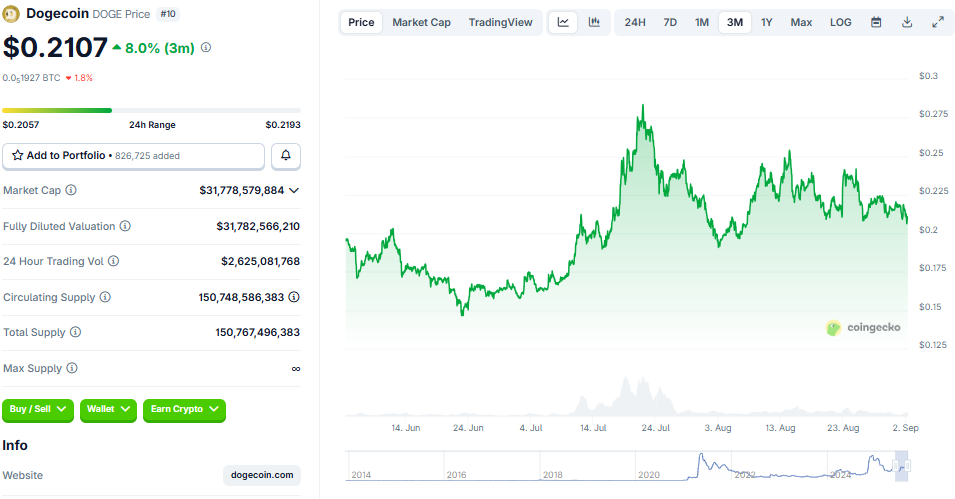Click the 2020 label in navigator
955x499 pixels.
[649, 475]
